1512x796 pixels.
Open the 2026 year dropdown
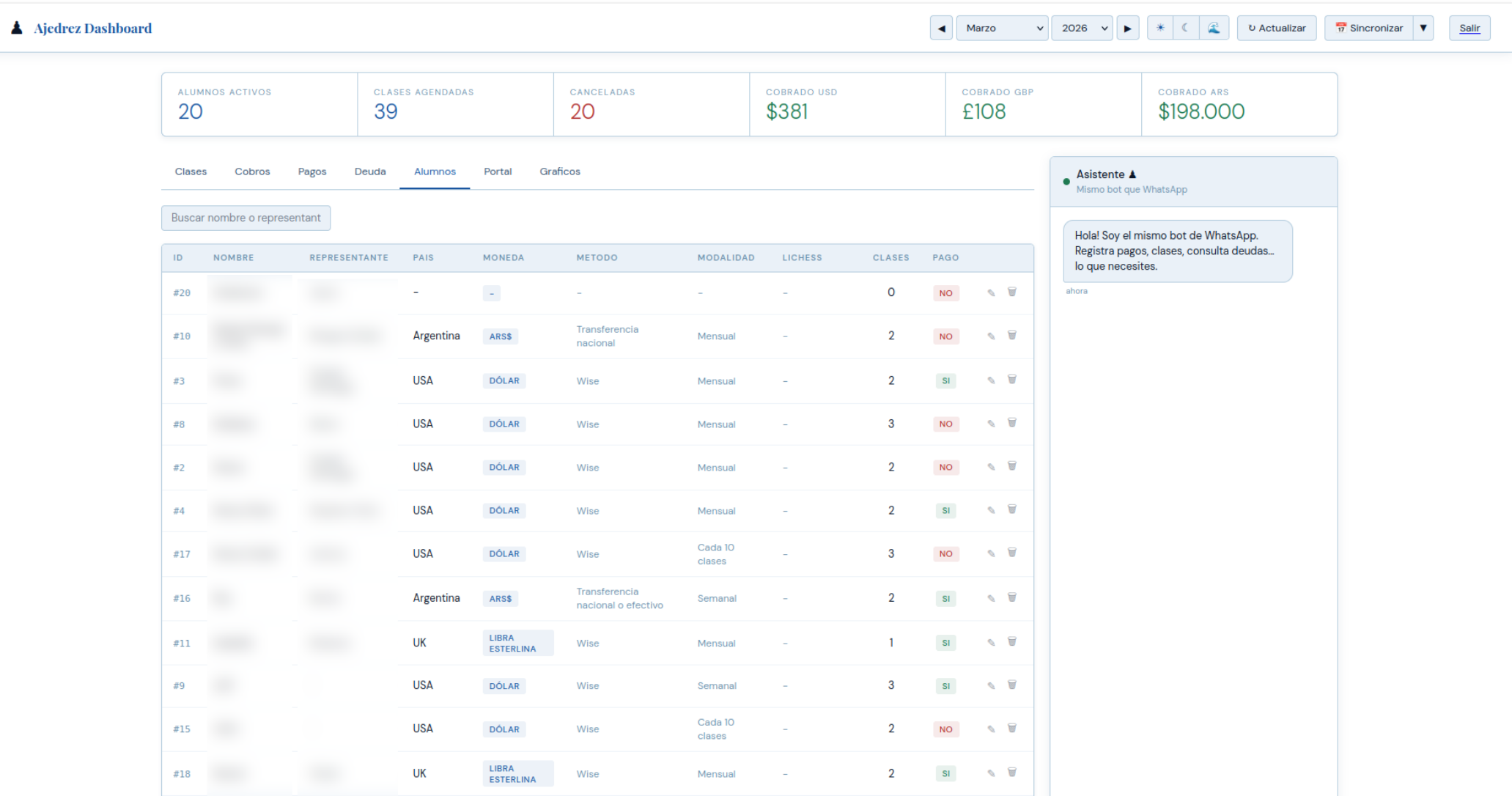click(x=1082, y=28)
